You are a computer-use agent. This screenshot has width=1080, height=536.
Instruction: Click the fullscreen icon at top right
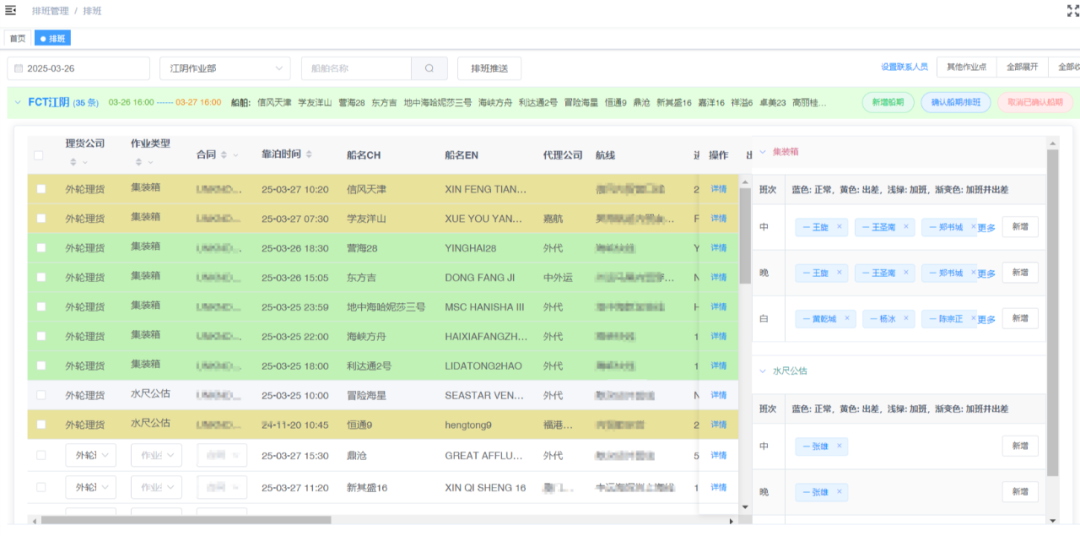click(x=1072, y=10)
